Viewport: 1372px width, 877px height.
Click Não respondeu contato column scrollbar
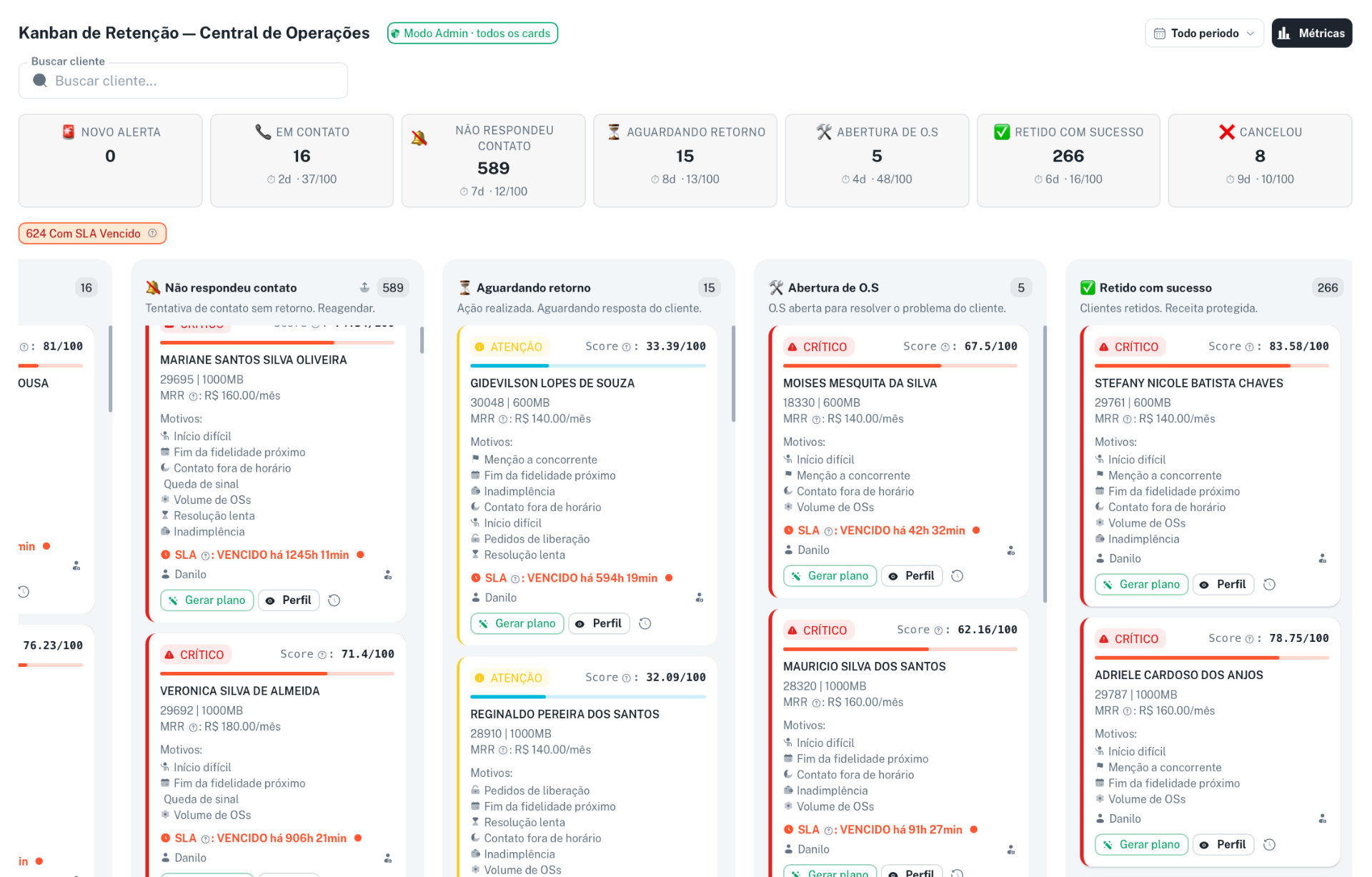coord(422,340)
